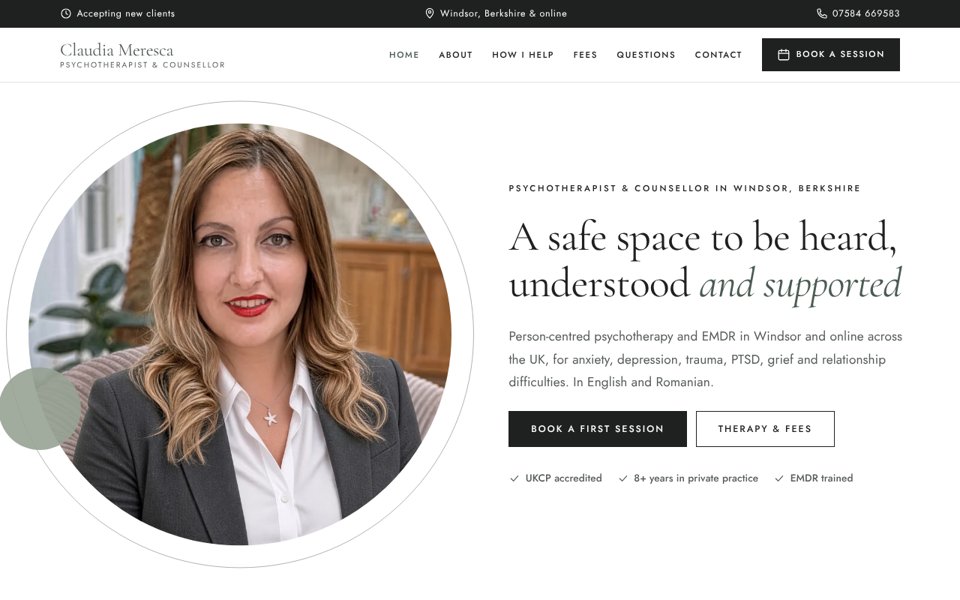The image size is (960, 600).
Task: Open the Therapy & Fees button
Action: coord(765,429)
